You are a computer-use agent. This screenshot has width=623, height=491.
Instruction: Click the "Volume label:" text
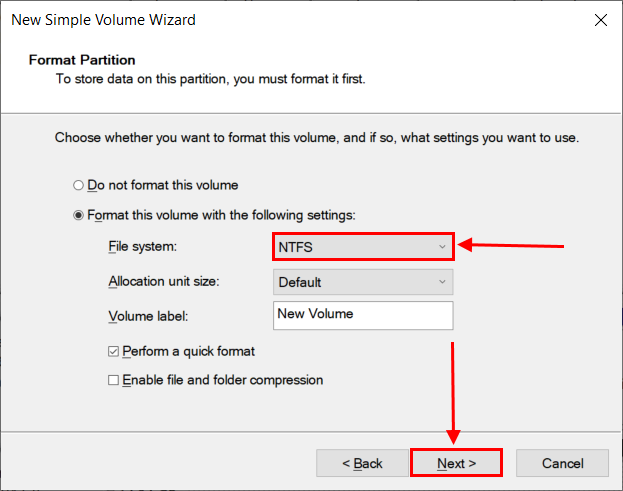click(x=148, y=317)
